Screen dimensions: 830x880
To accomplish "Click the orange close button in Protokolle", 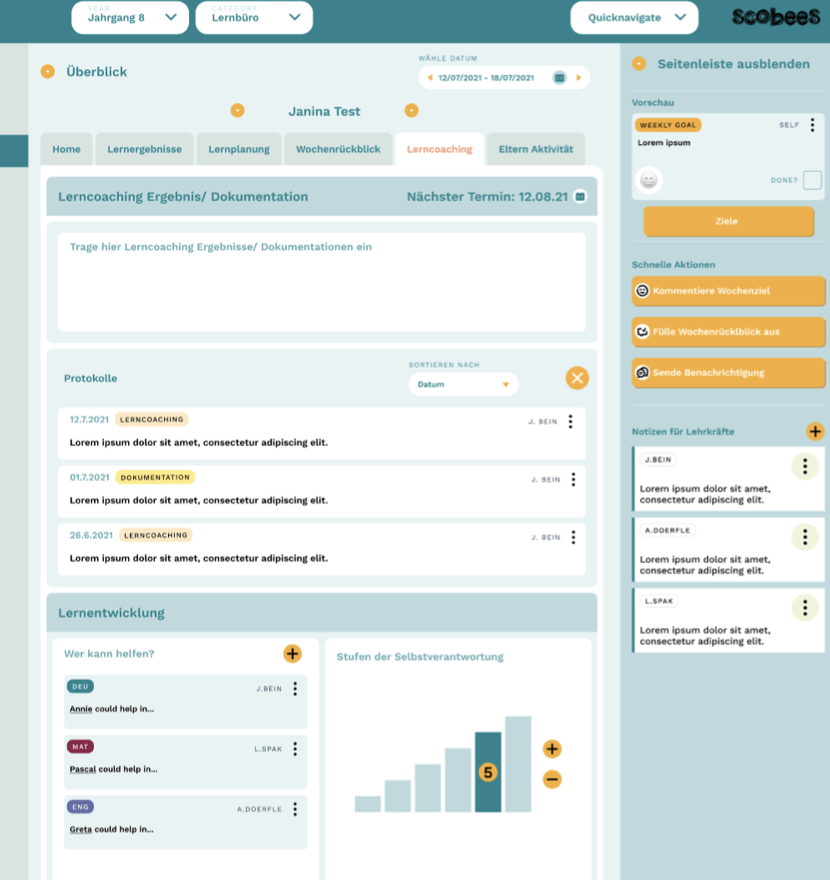I will click(577, 378).
